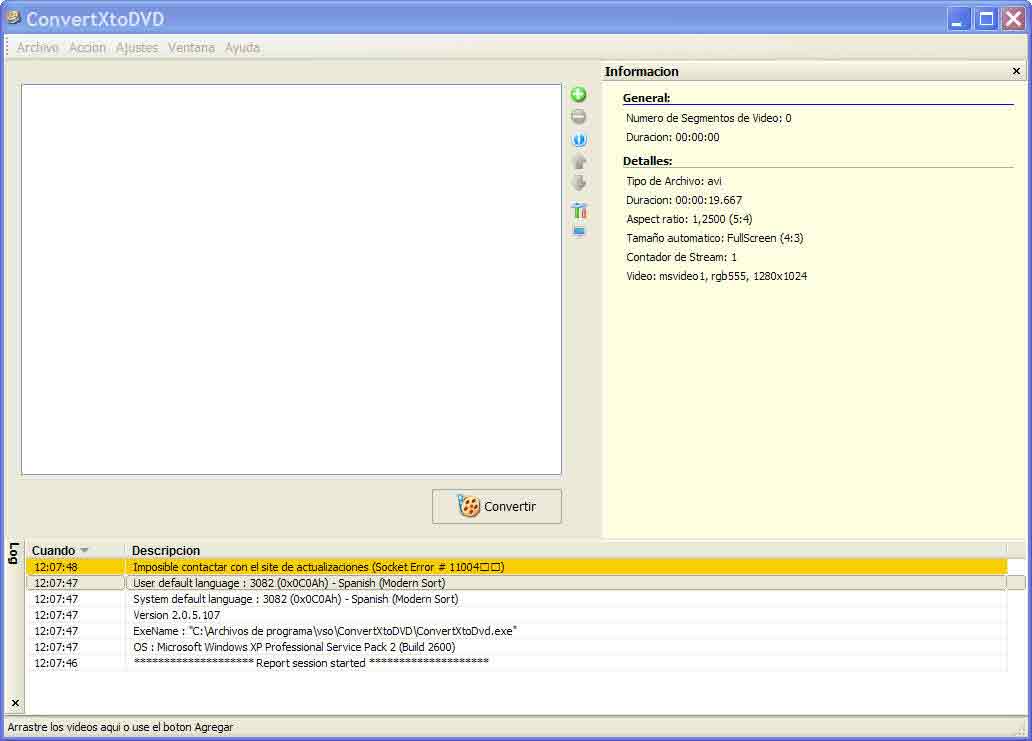1032x741 pixels.
Task: Select the Socket Error log row
Action: coord(517,567)
